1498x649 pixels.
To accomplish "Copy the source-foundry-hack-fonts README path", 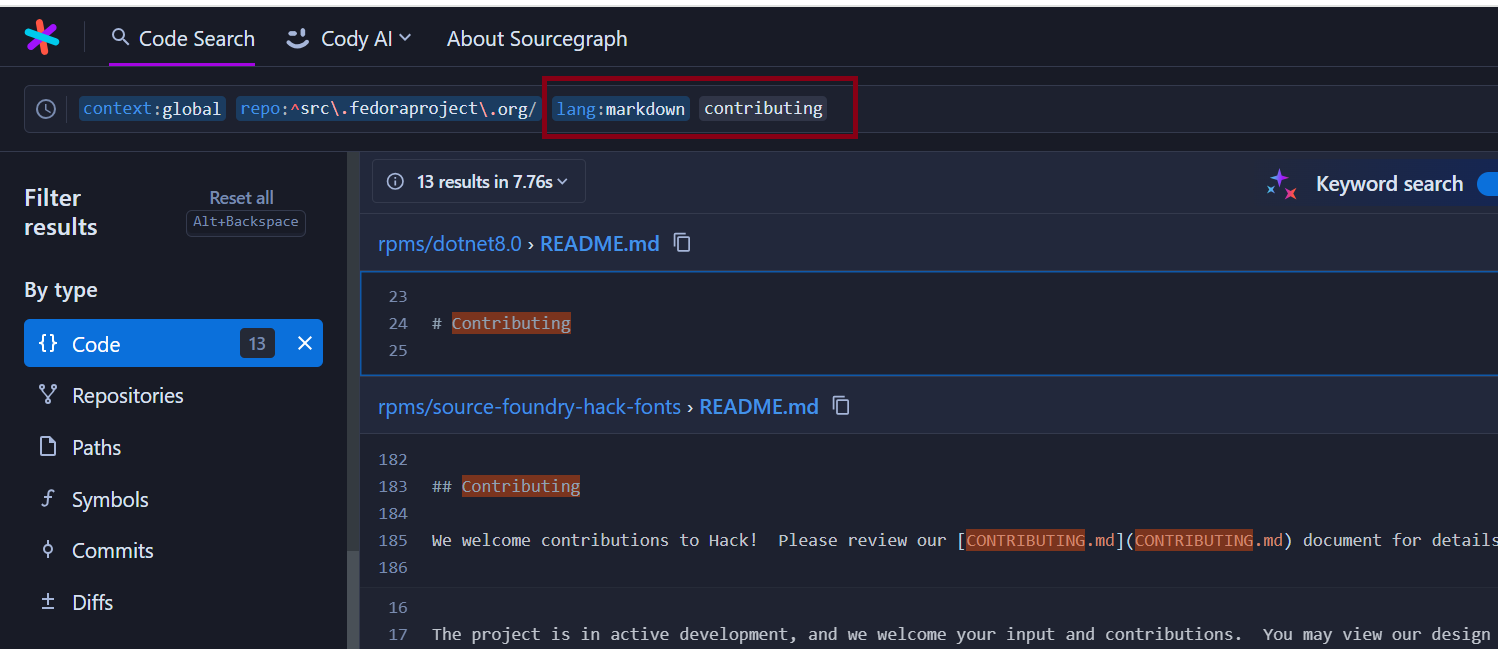I will point(840,406).
